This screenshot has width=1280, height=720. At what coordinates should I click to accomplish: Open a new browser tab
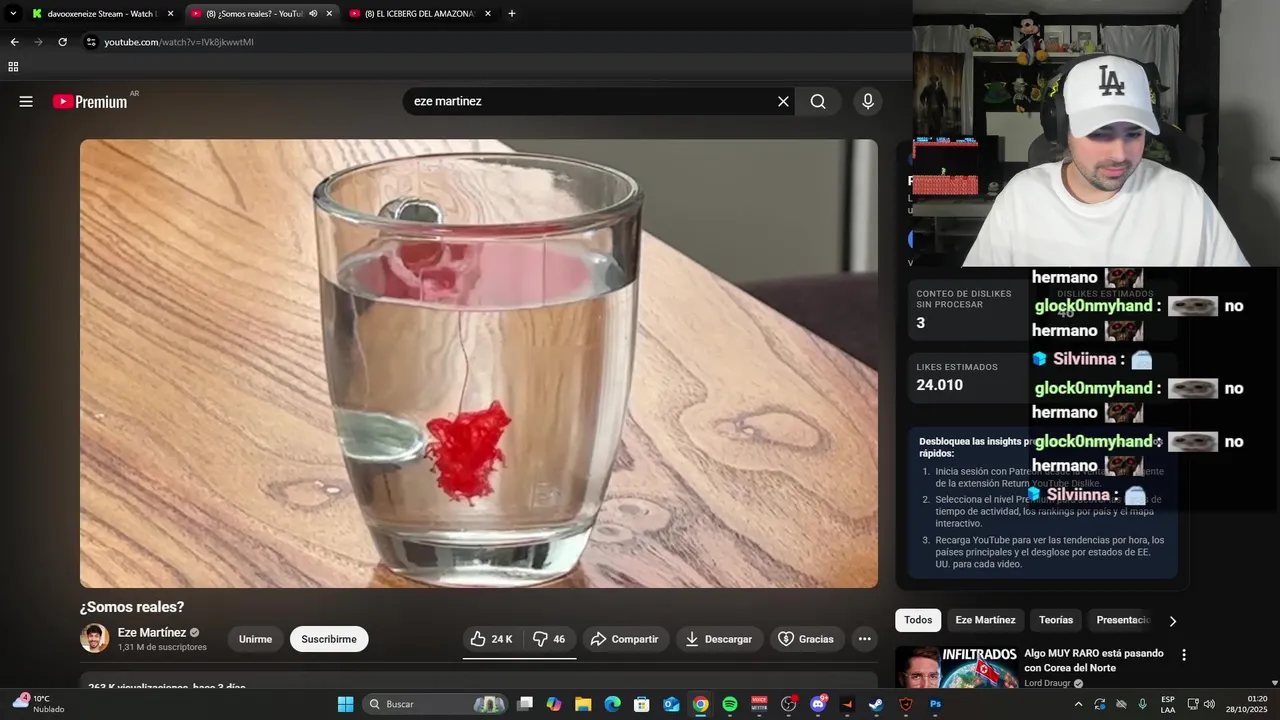[512, 13]
